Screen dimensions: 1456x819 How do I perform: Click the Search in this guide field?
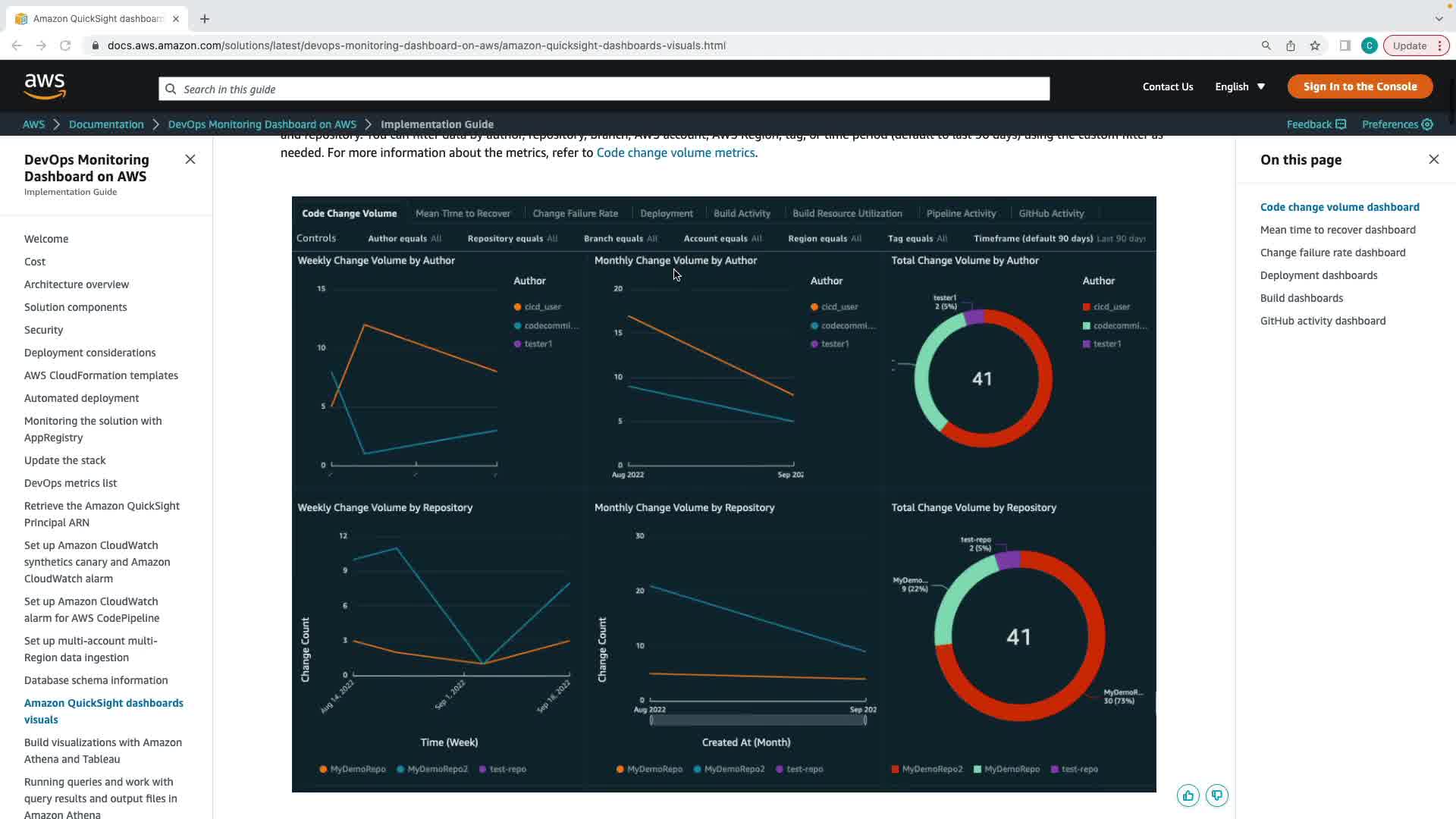604,89
